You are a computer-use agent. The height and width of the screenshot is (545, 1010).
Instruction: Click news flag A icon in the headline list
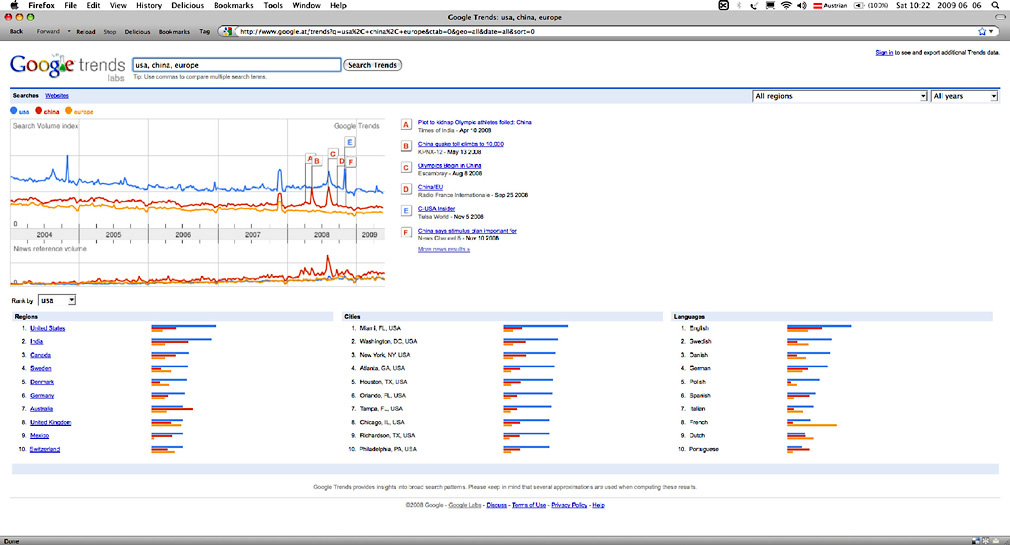coord(405,125)
